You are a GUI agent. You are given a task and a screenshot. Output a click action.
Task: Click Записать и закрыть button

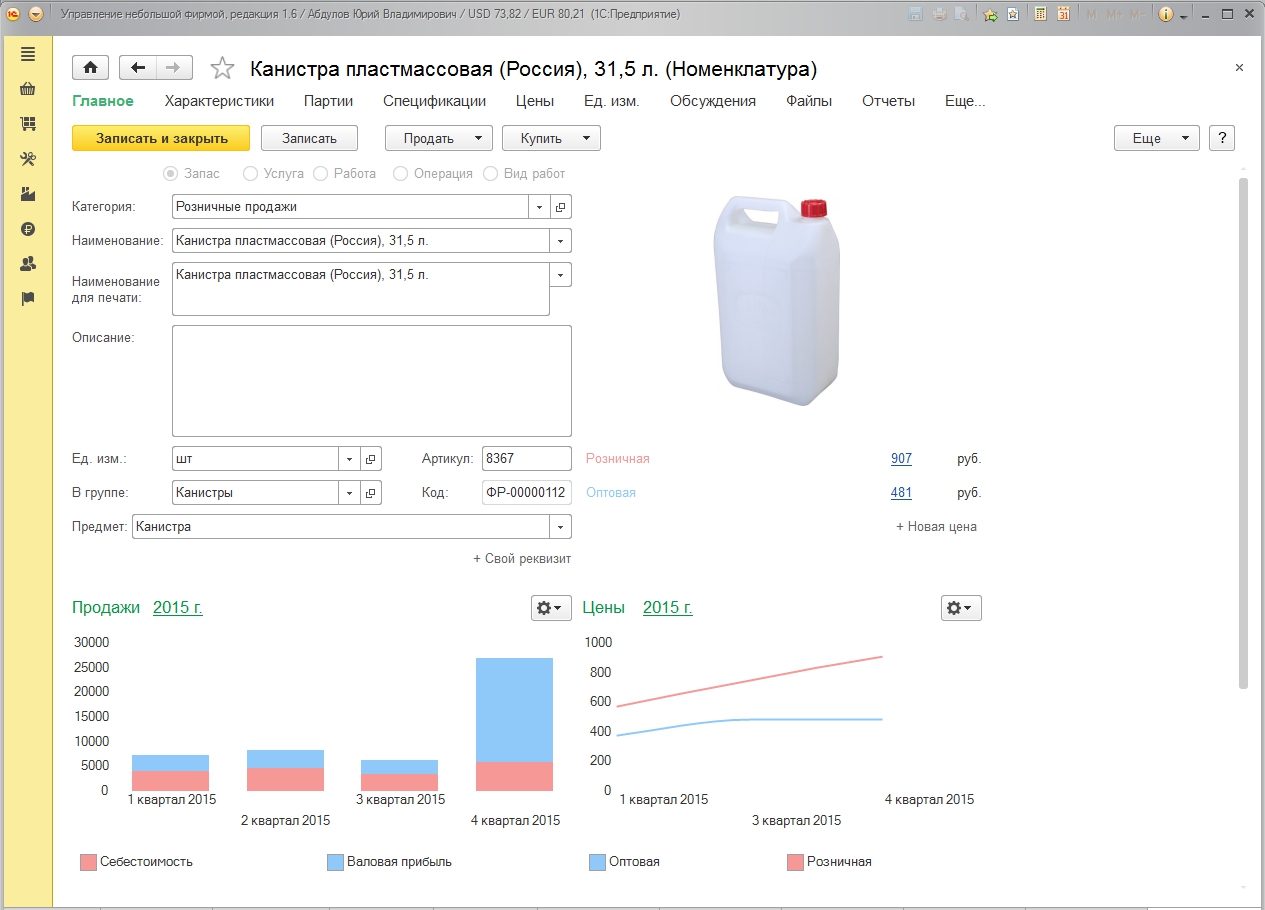pos(161,139)
